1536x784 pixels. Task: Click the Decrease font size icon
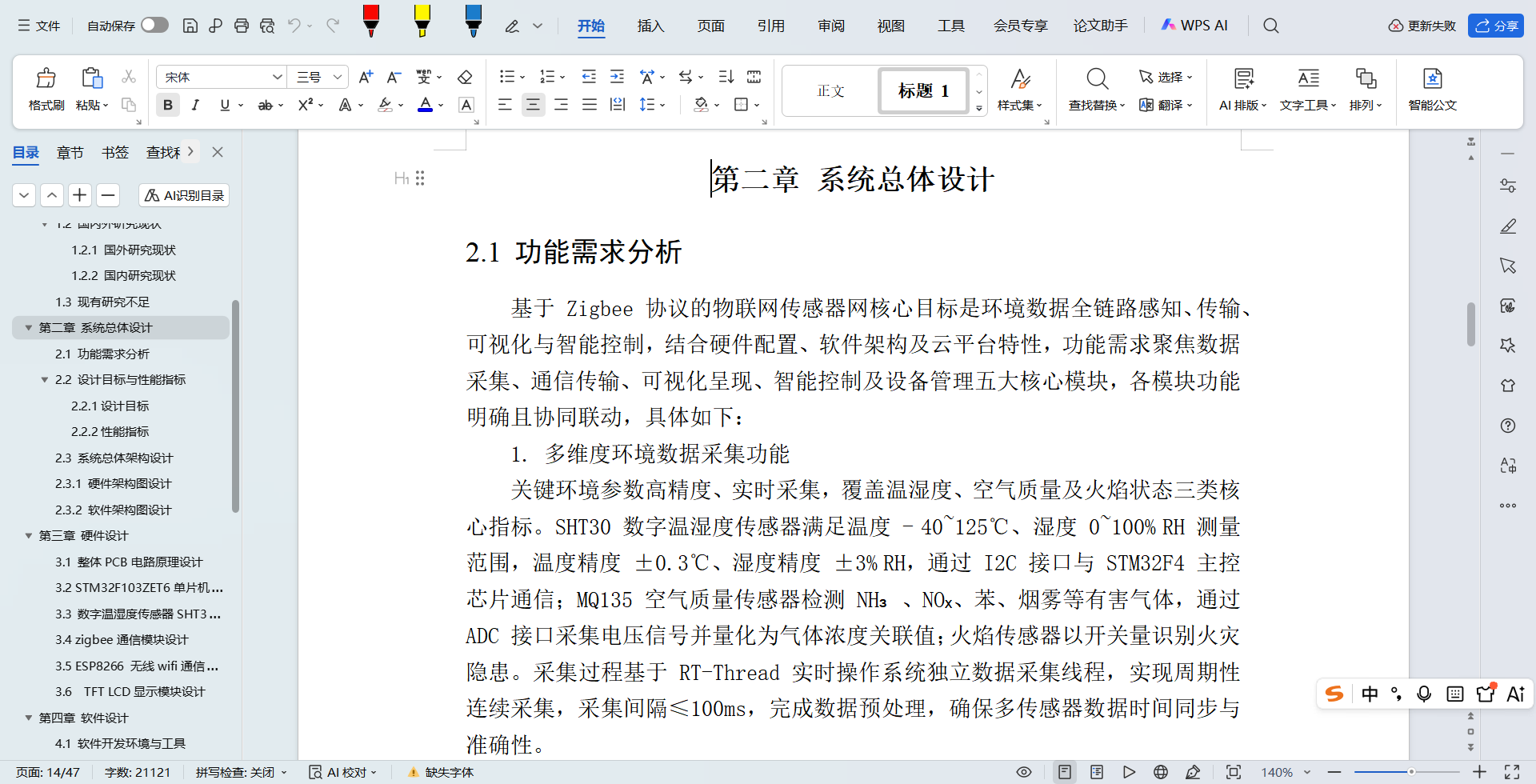click(x=394, y=77)
